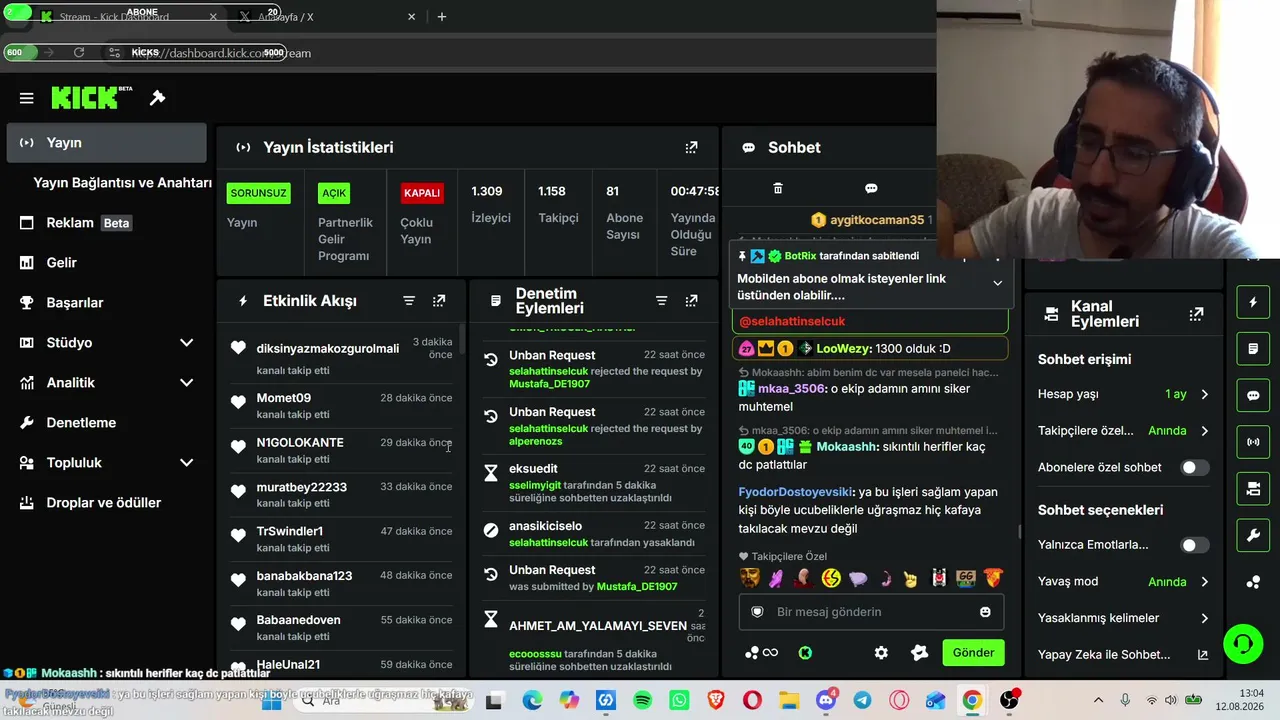Open the hamburger navigation menu
The width and height of the screenshot is (1280, 720).
(27, 98)
